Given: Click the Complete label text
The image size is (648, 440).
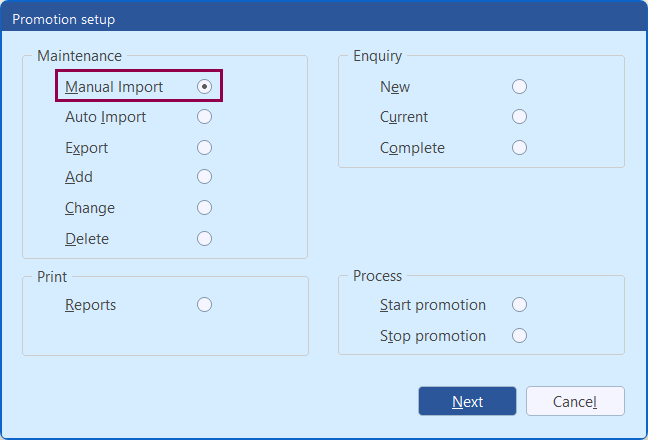Looking at the screenshot, I should coord(412,148).
